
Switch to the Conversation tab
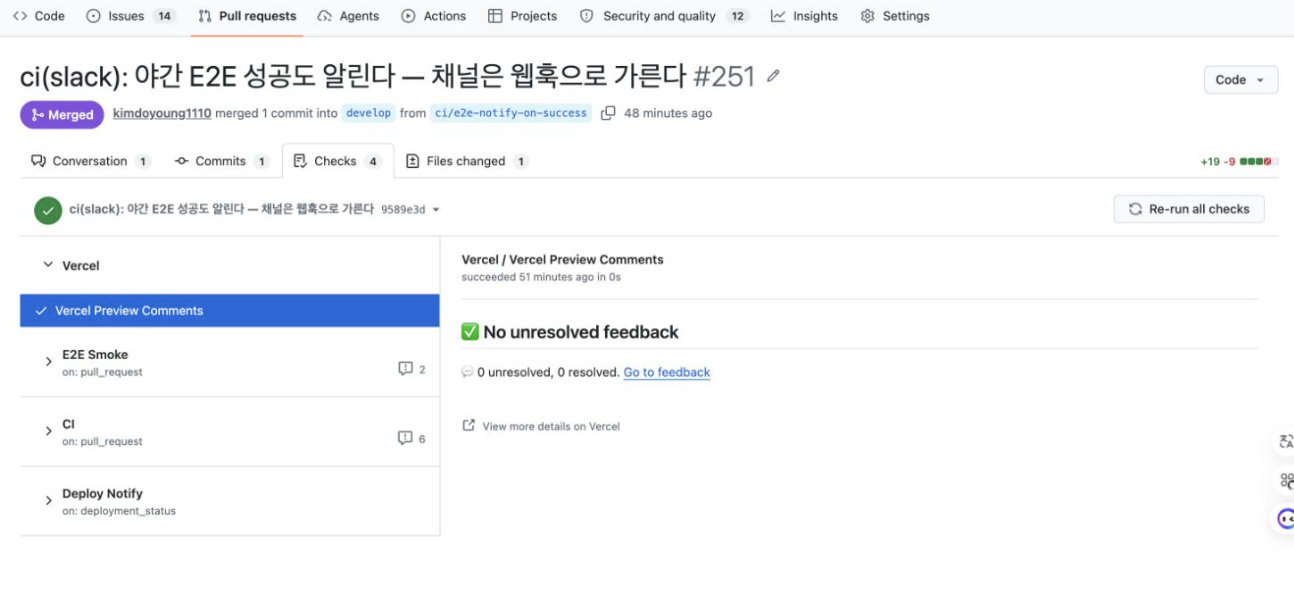click(x=91, y=161)
